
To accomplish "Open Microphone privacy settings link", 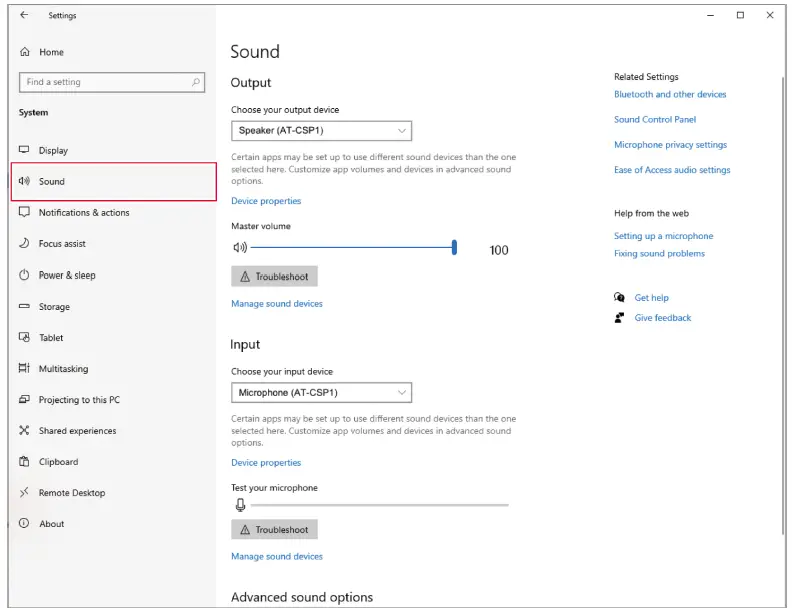I will [670, 145].
